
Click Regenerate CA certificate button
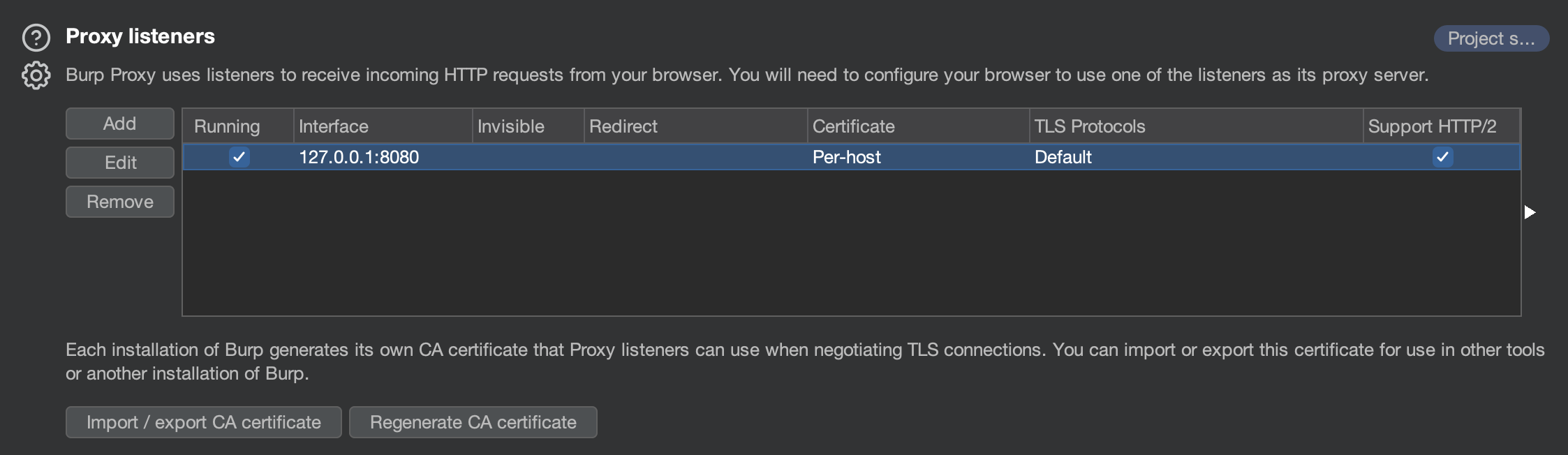click(x=473, y=422)
